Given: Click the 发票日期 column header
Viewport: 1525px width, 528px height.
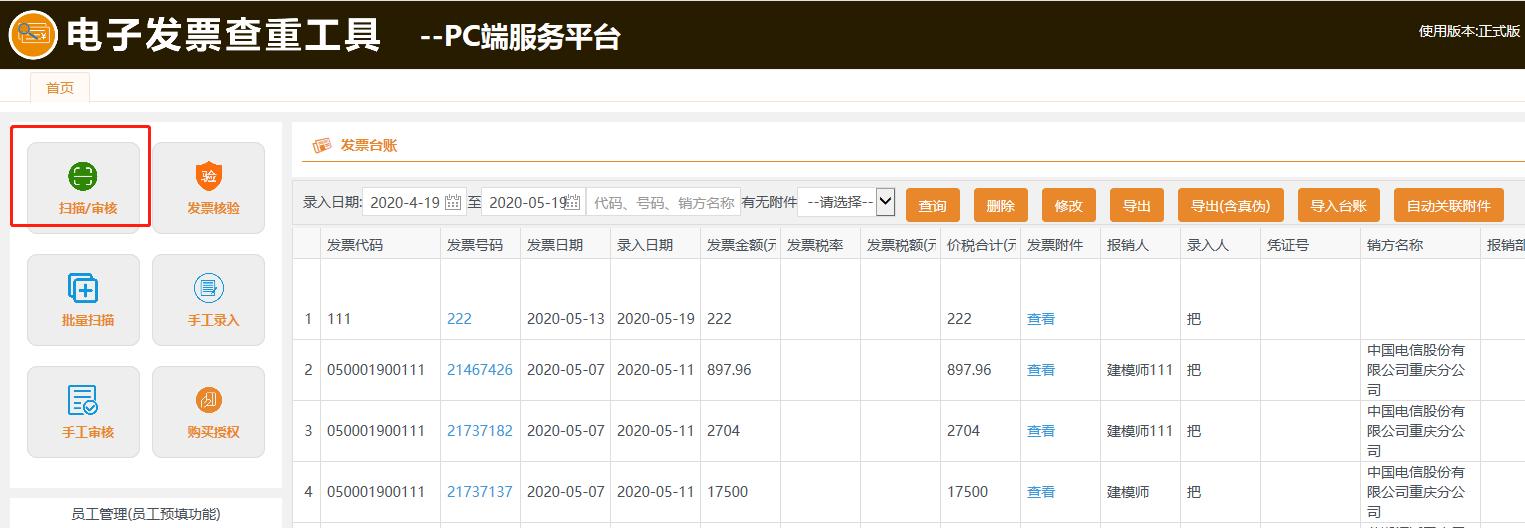Looking at the screenshot, I should pos(565,244).
